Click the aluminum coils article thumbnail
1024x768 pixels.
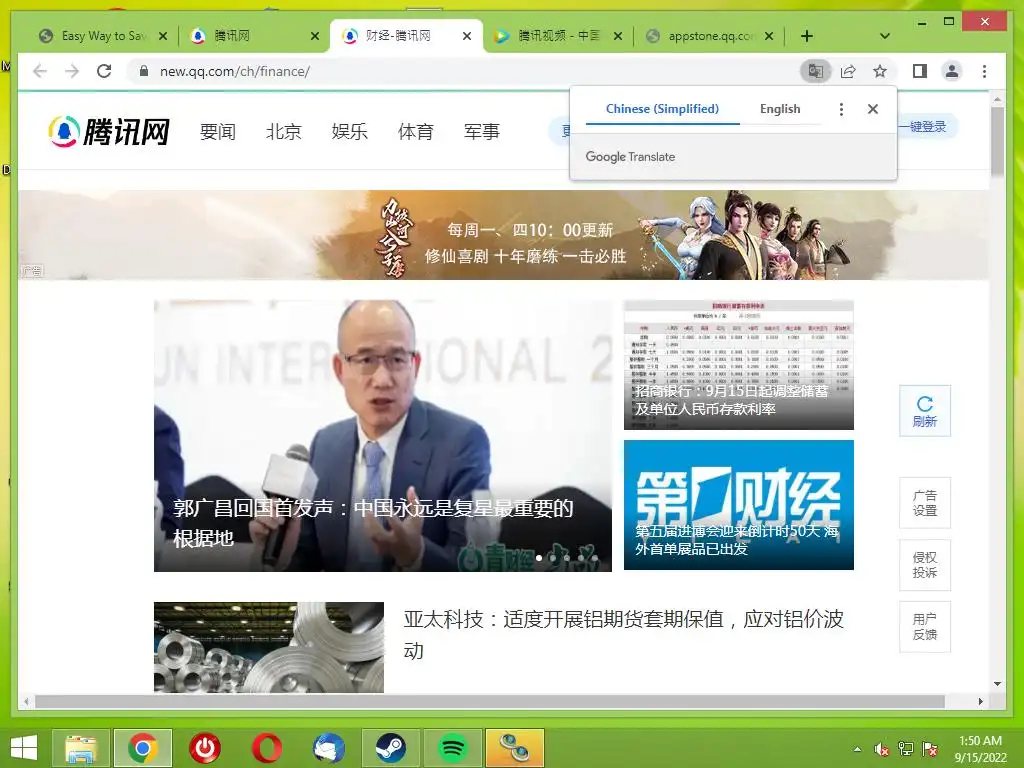268,647
